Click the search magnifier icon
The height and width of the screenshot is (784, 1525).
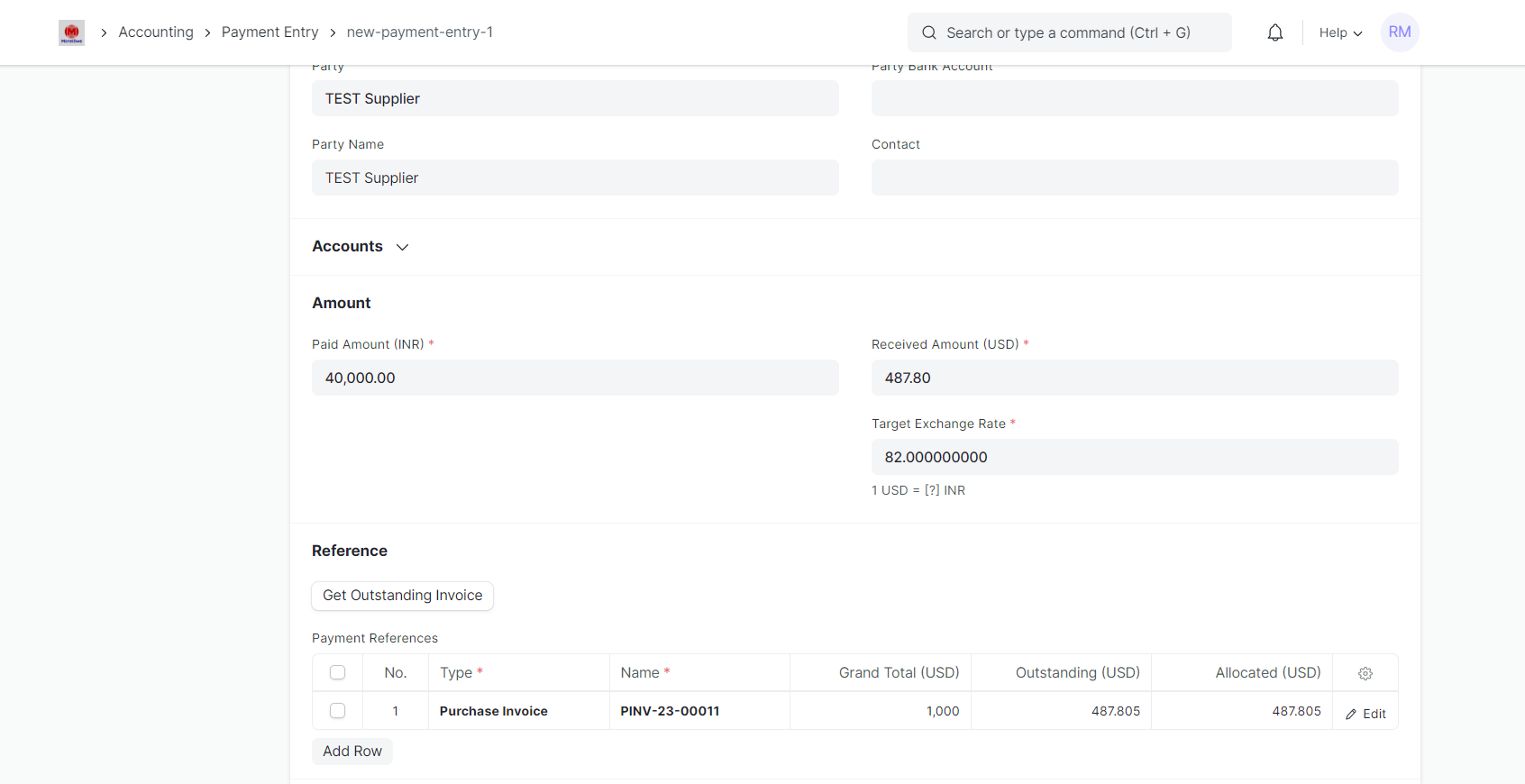pyautogui.click(x=929, y=32)
